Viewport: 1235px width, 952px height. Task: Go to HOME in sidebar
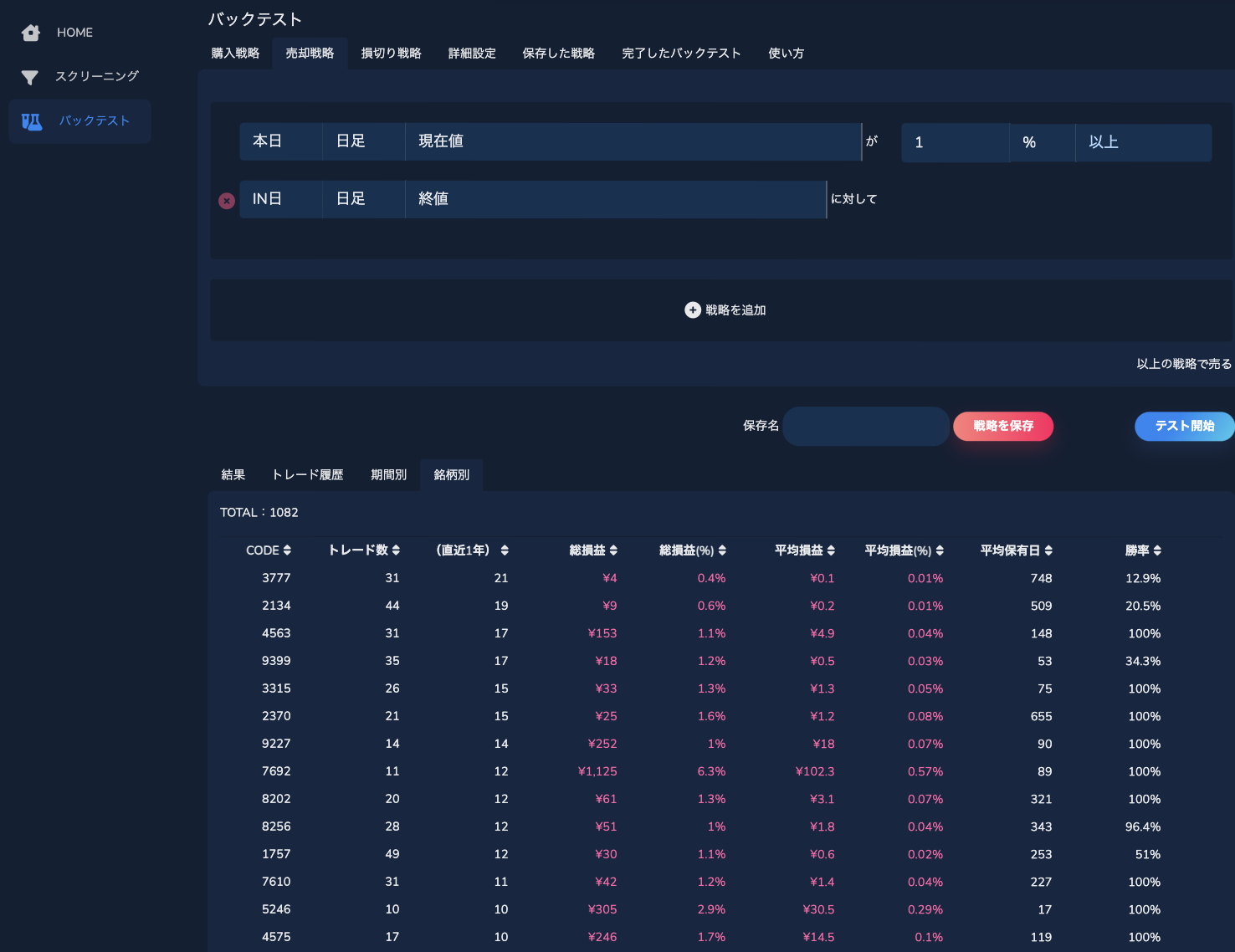(74, 33)
